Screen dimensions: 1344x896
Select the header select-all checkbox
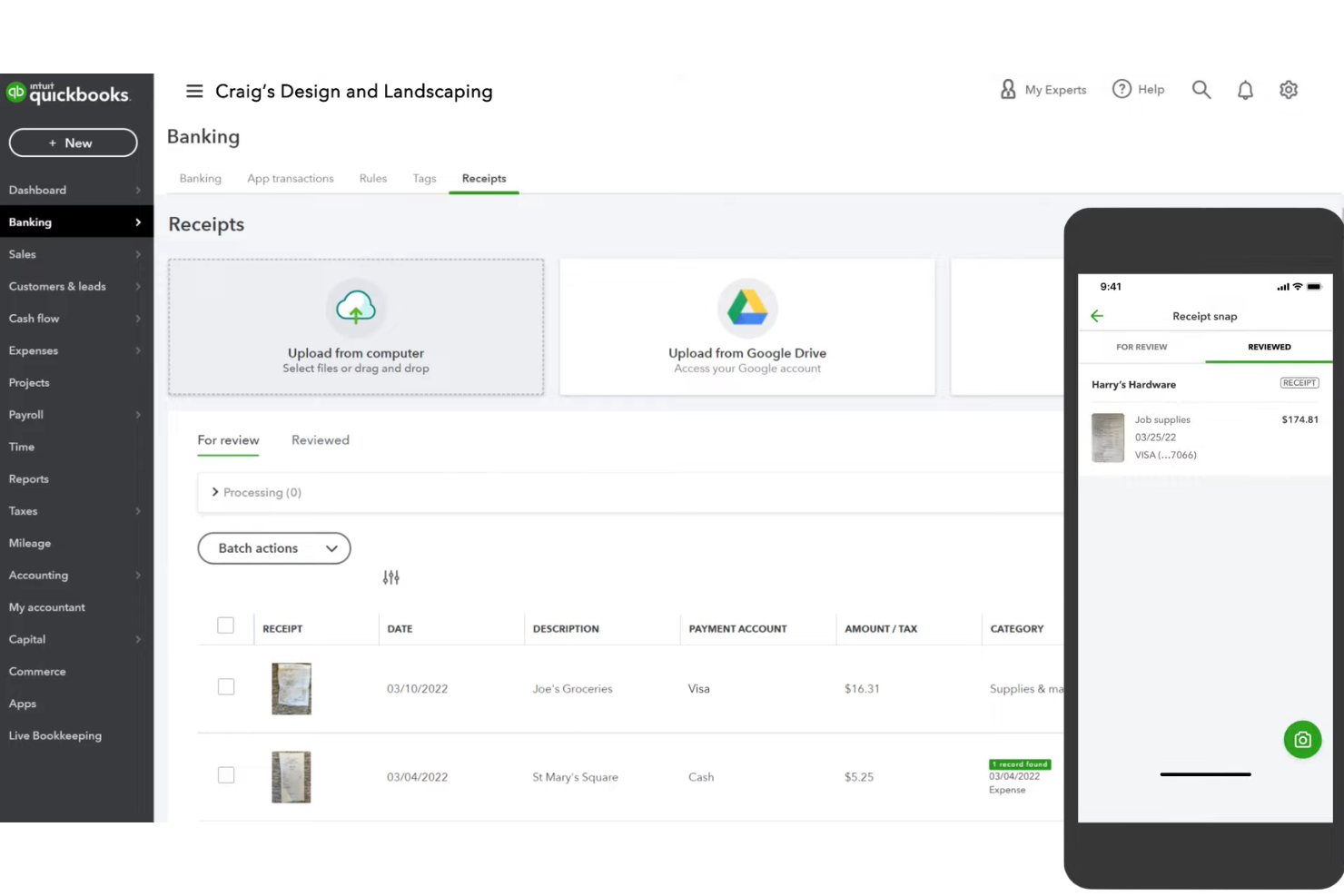225,625
